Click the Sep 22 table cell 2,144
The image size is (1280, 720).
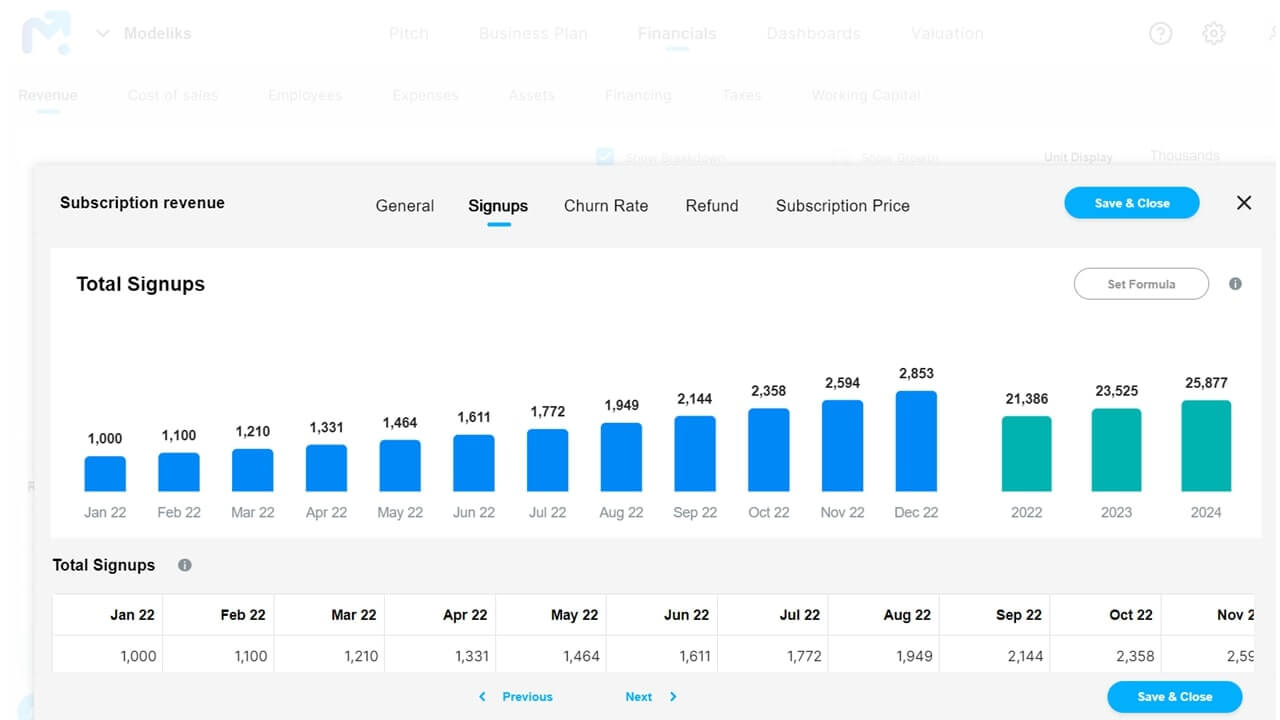[x=995, y=656]
